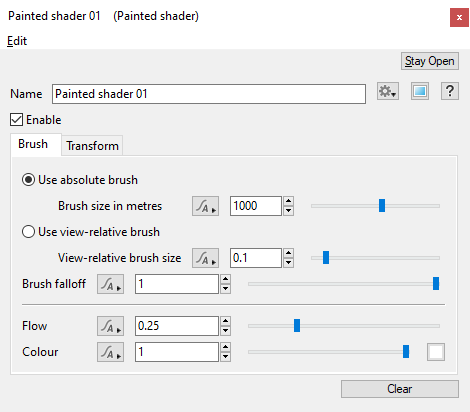Open animation options for Colour parameter

coord(110,352)
